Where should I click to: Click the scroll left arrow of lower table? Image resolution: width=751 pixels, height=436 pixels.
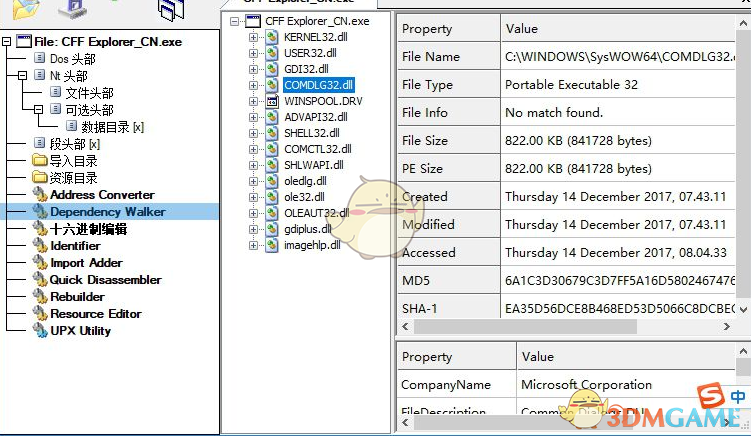coord(406,422)
